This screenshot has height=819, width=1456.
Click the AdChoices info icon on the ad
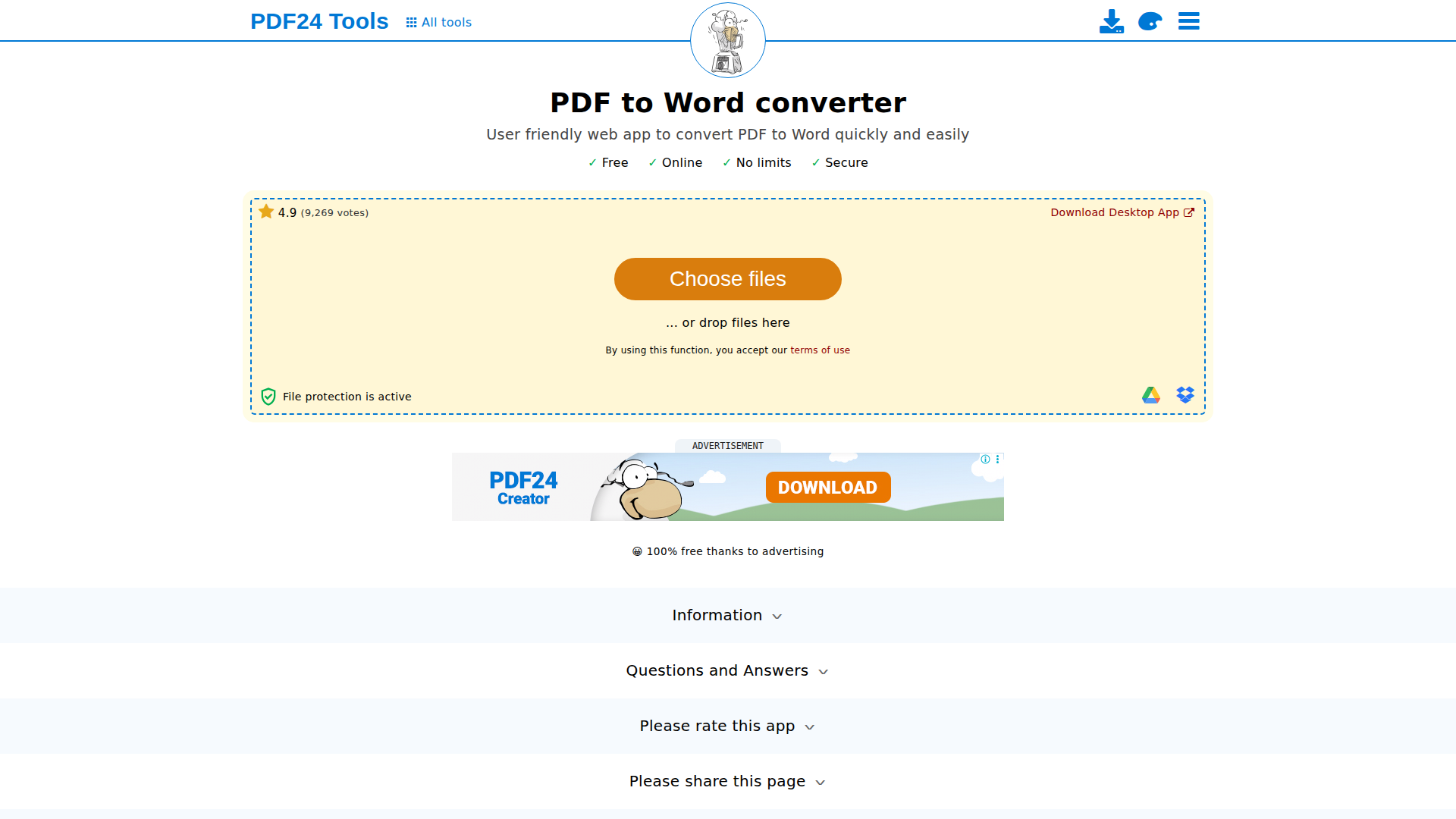point(984,459)
